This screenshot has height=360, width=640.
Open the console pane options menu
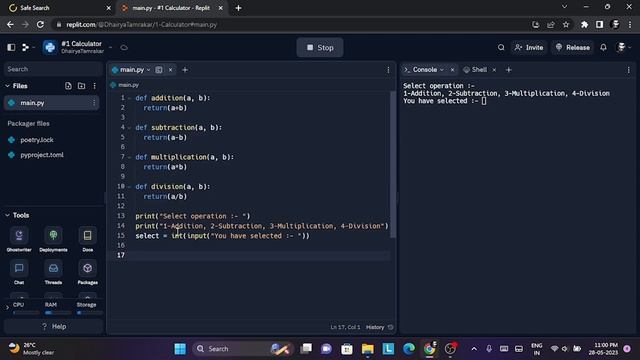pyautogui.click(x=629, y=70)
